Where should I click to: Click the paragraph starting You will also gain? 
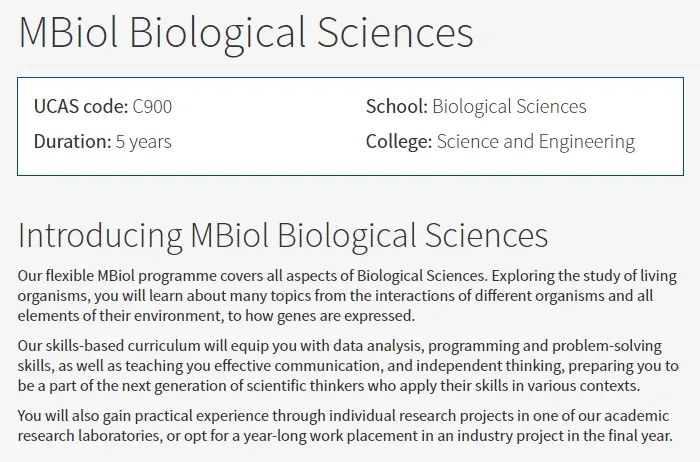345,426
